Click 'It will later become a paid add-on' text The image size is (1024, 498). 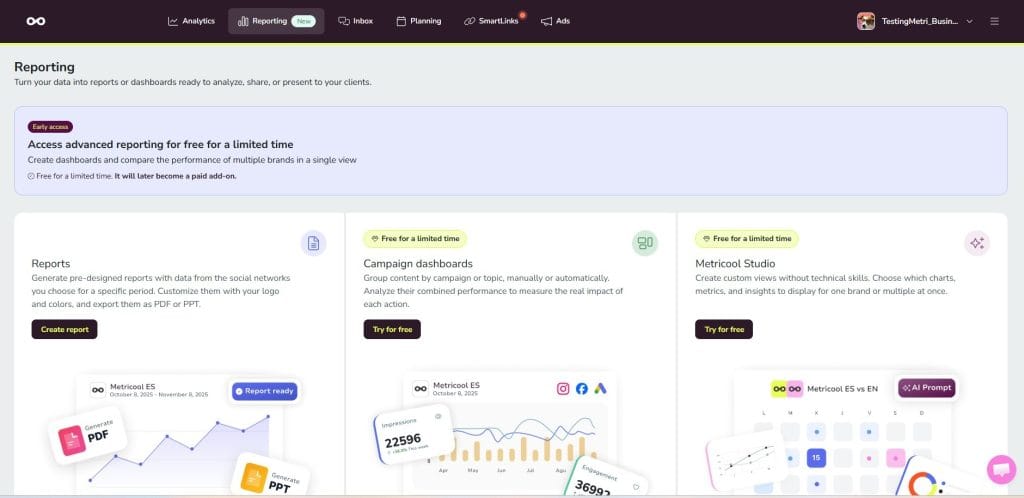coord(176,176)
